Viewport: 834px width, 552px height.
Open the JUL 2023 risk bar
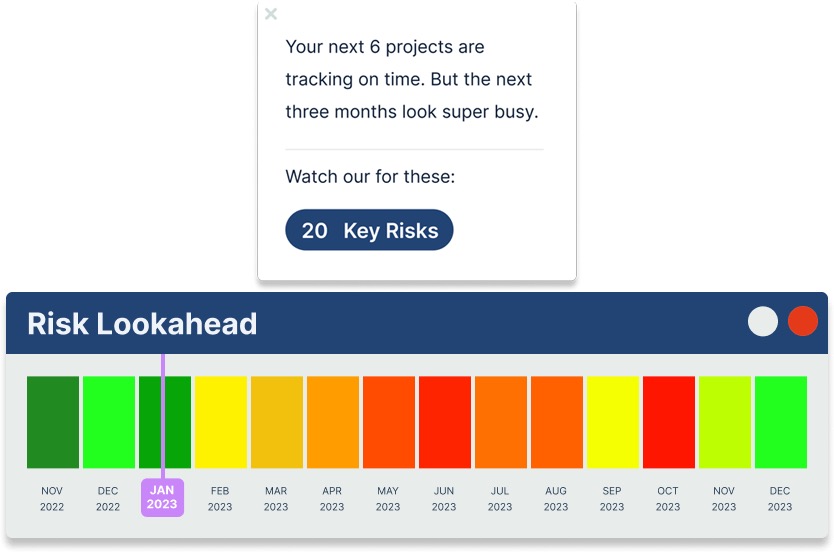point(501,422)
